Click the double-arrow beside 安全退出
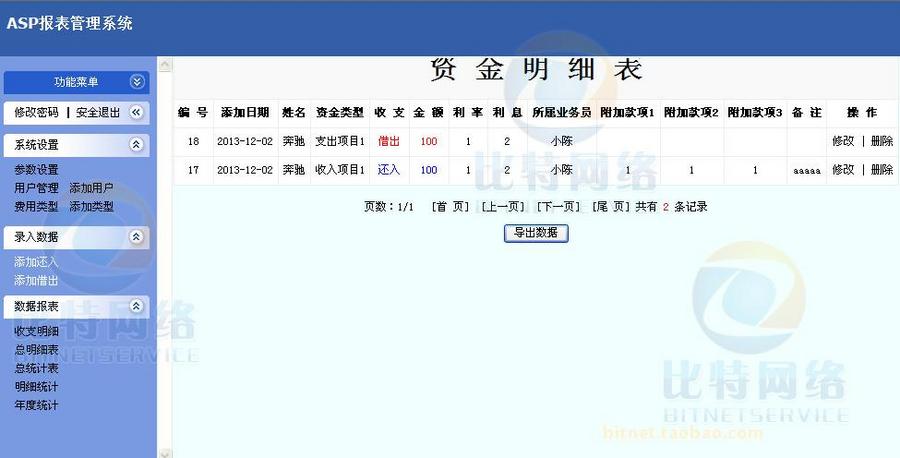Image resolution: width=900 pixels, height=458 pixels. (136, 112)
